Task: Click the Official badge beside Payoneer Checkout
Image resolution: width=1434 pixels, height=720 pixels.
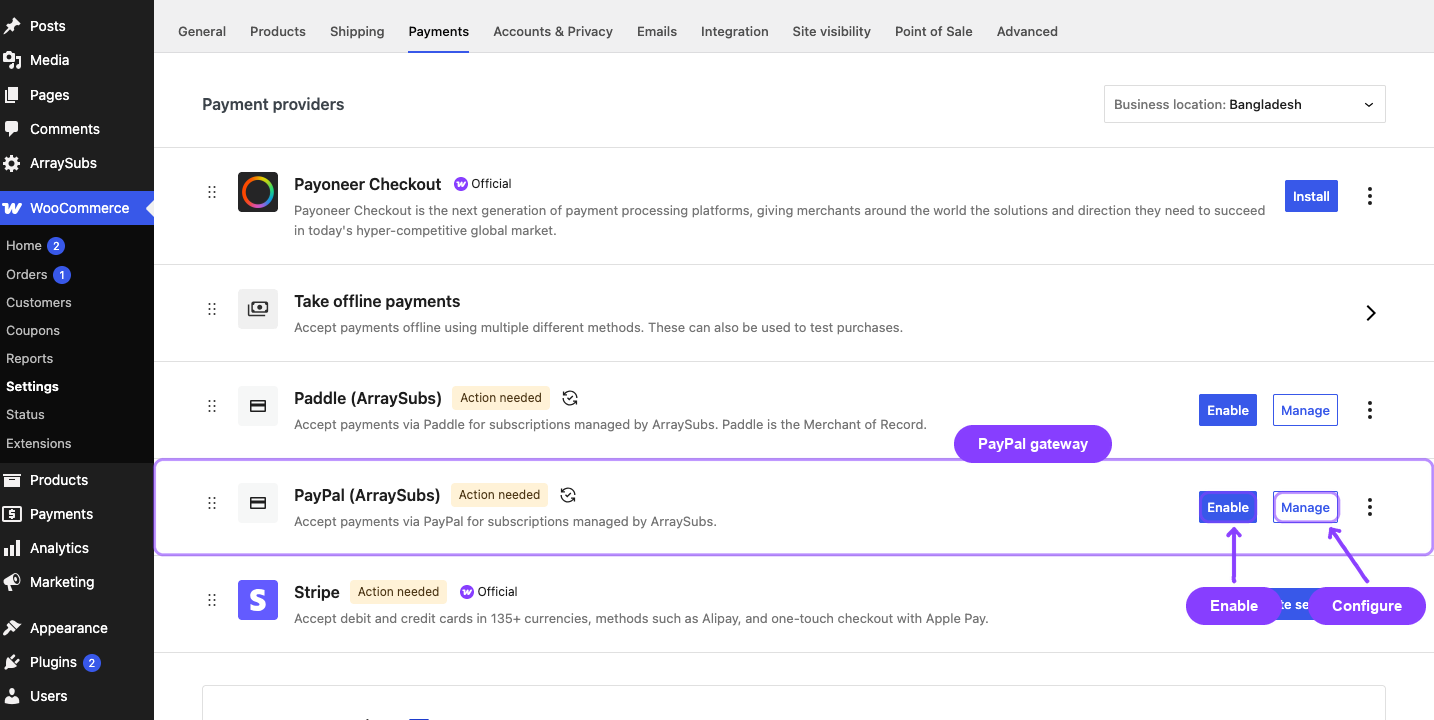Action: click(483, 184)
